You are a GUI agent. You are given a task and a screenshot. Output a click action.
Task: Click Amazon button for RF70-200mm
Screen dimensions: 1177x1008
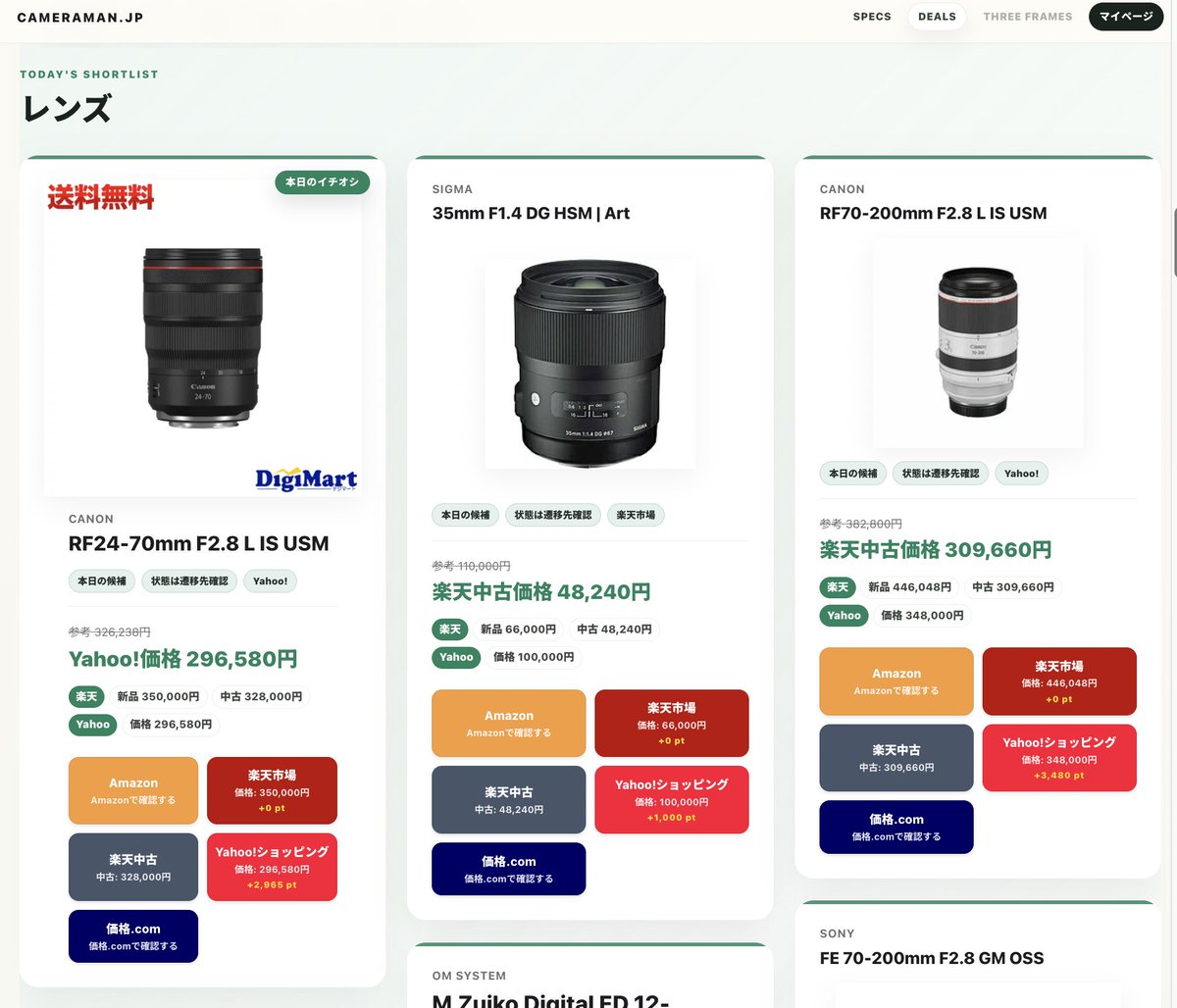coord(896,681)
